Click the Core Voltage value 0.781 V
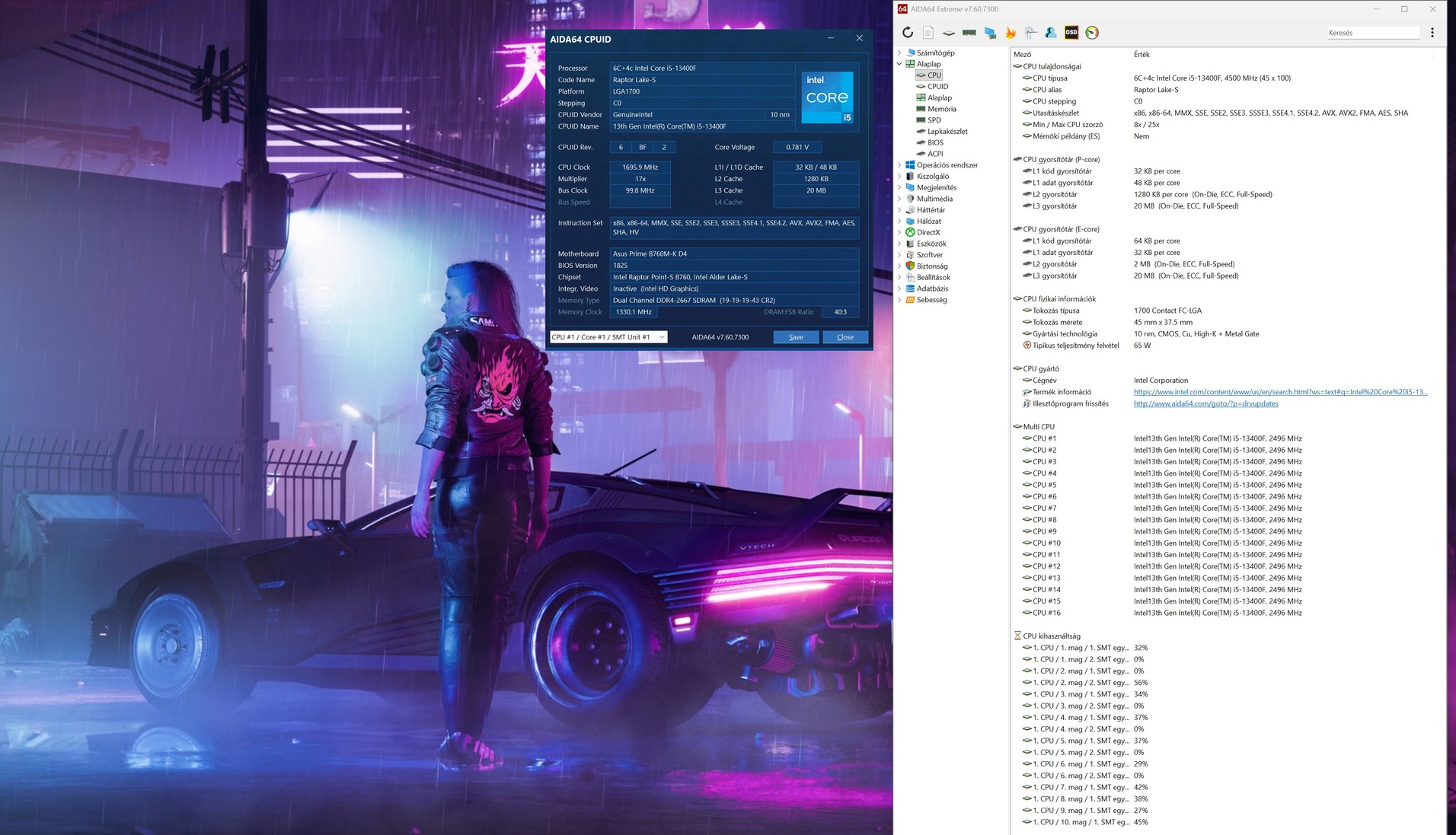The image size is (1456, 835). click(797, 148)
